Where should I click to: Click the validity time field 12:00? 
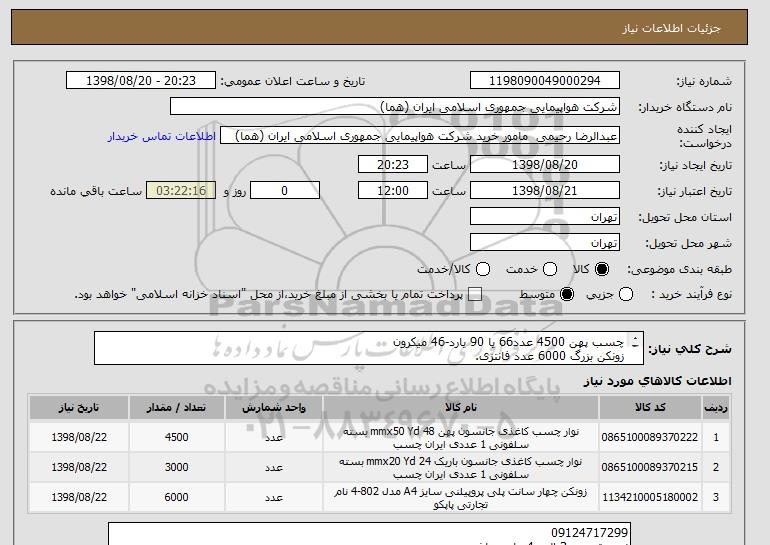(x=393, y=191)
